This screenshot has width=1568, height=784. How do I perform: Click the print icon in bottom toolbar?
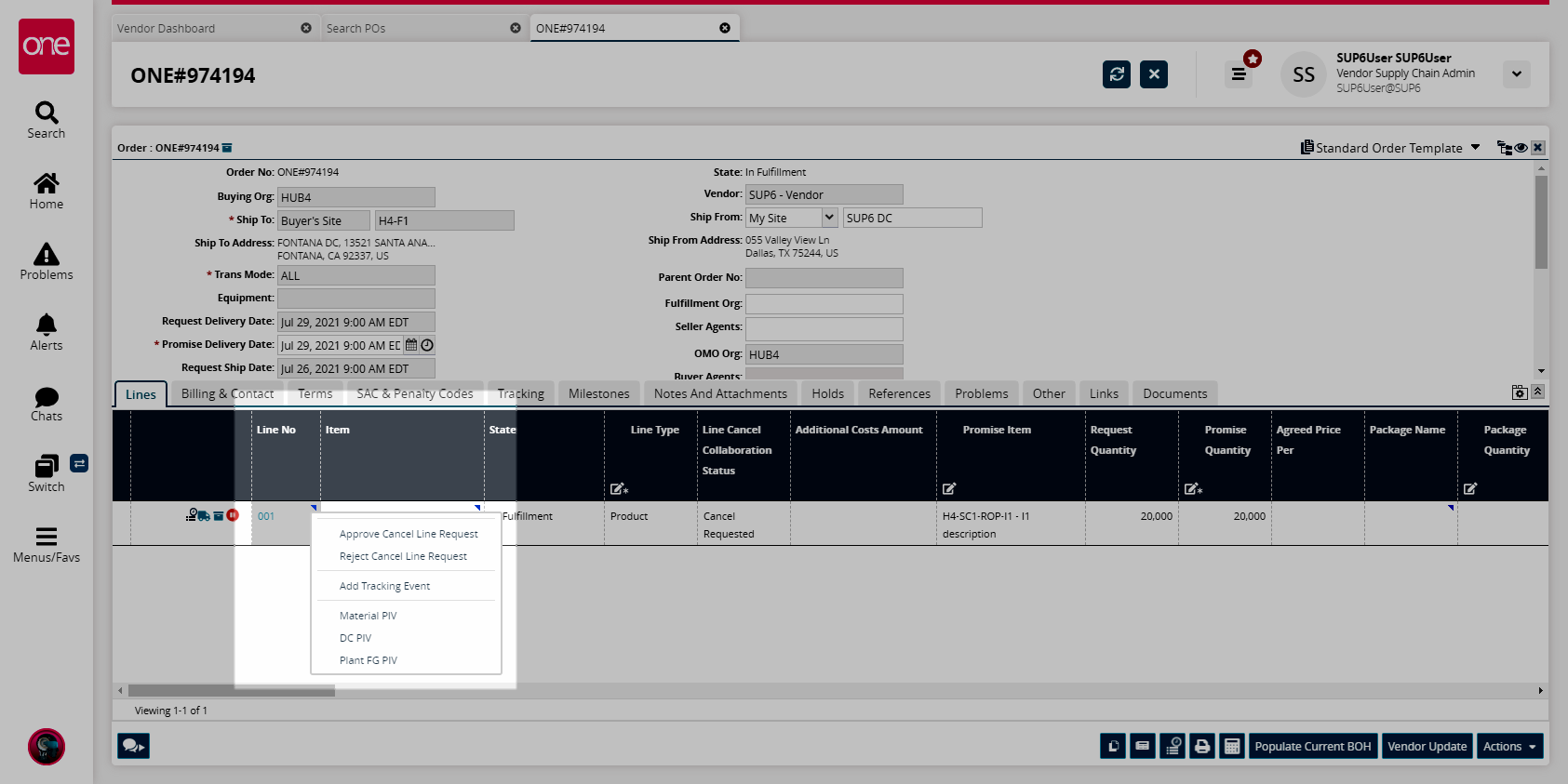[x=1202, y=746]
